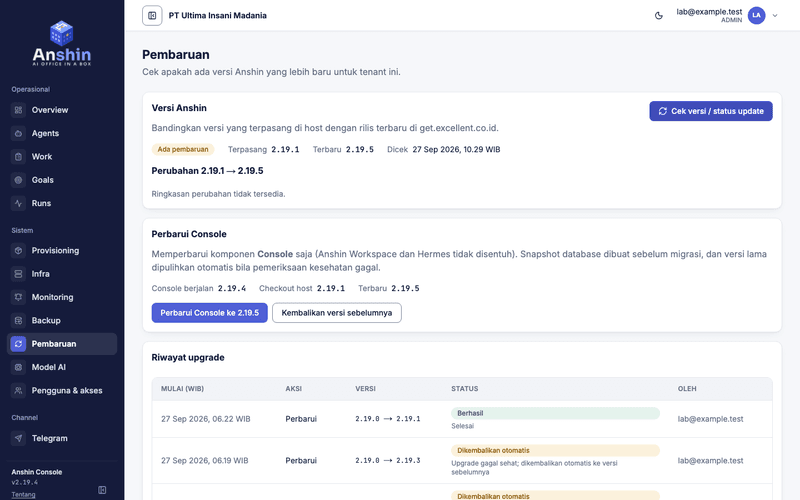Viewport: 800px width, 500px height.
Task: Click Cek versi / status update button
Action: [711, 111]
